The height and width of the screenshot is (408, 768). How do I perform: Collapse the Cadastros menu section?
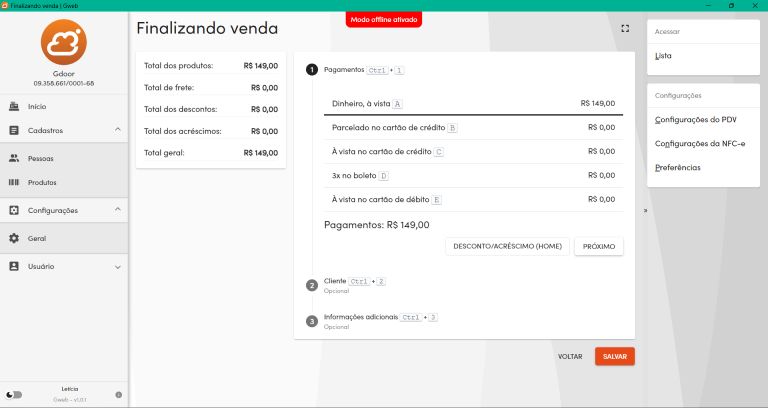pos(117,130)
